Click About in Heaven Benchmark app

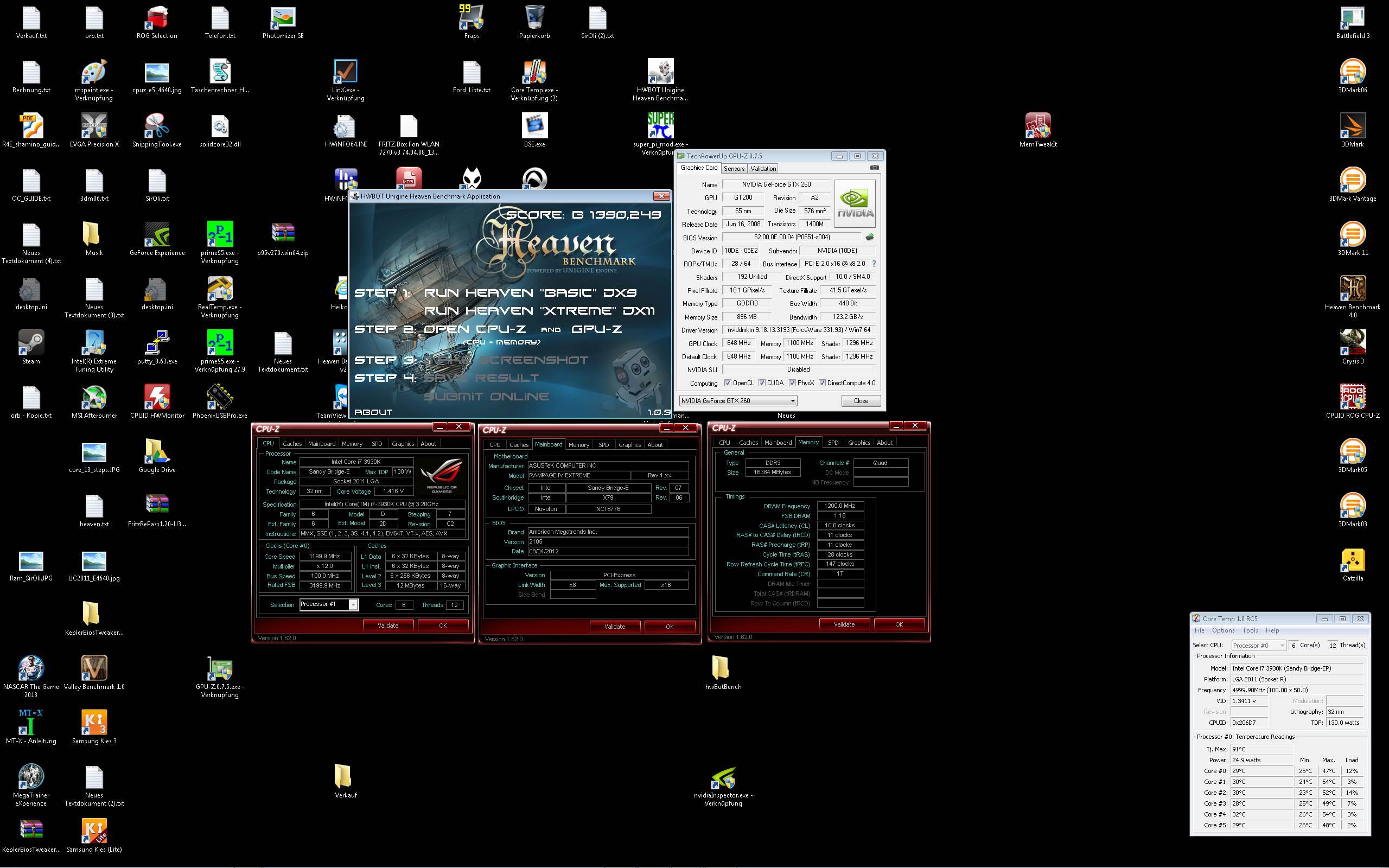[x=373, y=412]
